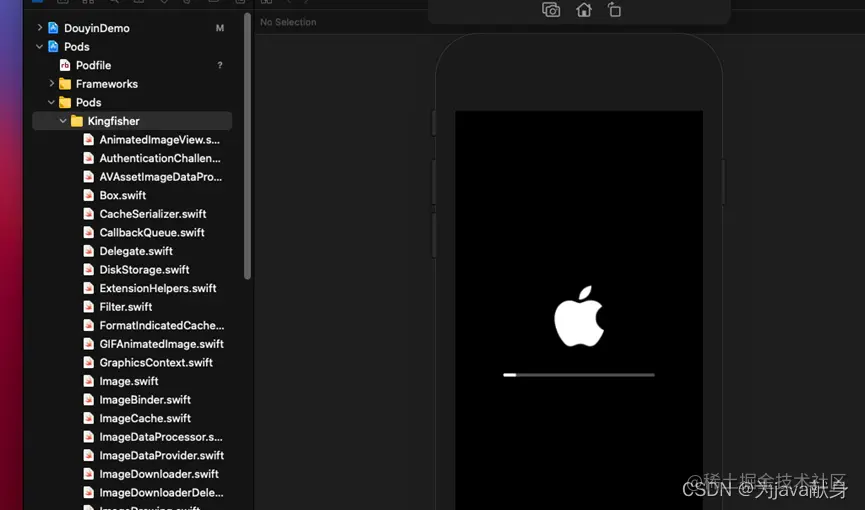Click the ? status badge on Podfile
This screenshot has width=865, height=510.
click(220, 65)
